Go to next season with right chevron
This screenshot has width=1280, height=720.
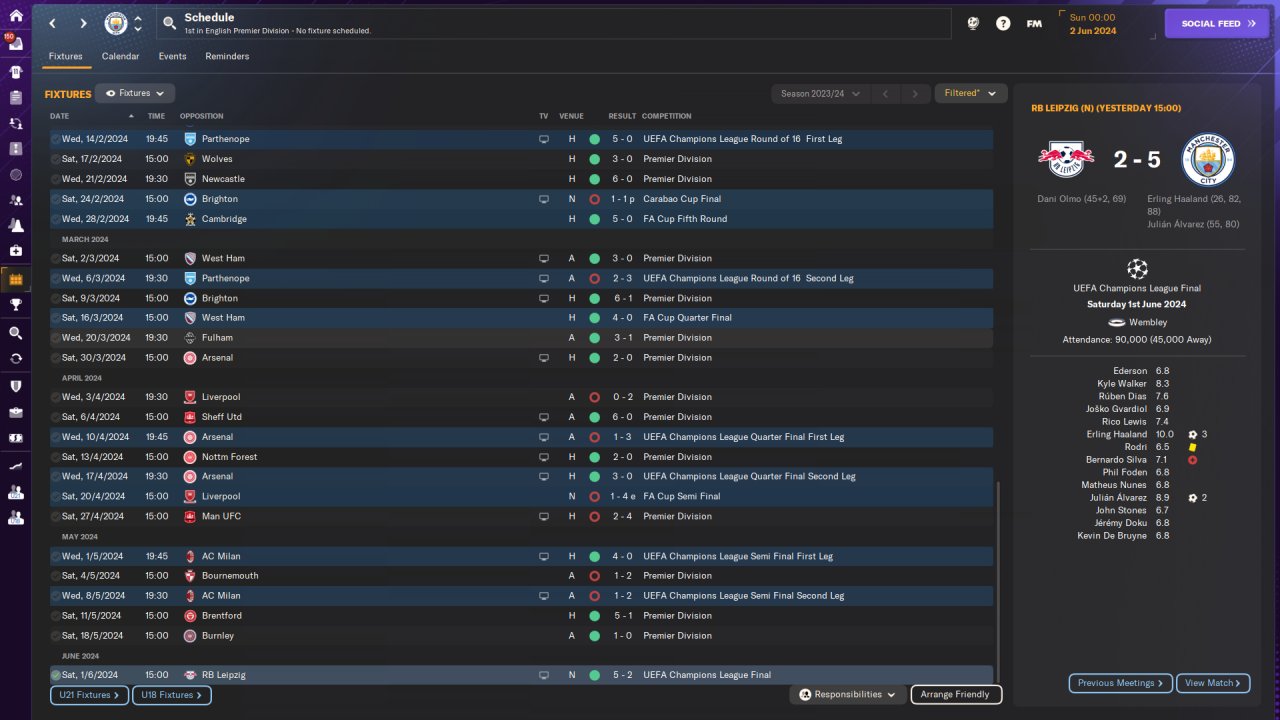914,94
